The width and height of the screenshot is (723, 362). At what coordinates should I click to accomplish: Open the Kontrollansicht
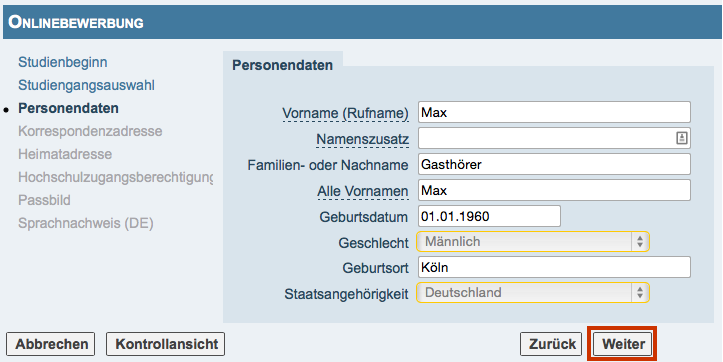(166, 344)
